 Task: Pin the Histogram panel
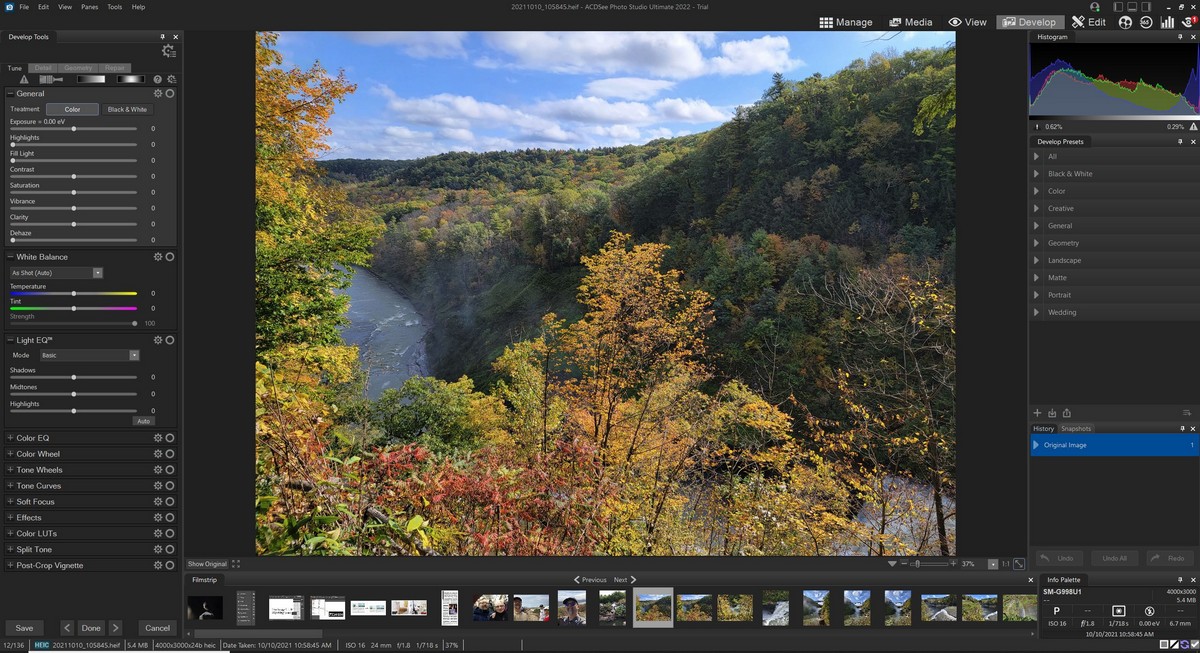point(1180,37)
